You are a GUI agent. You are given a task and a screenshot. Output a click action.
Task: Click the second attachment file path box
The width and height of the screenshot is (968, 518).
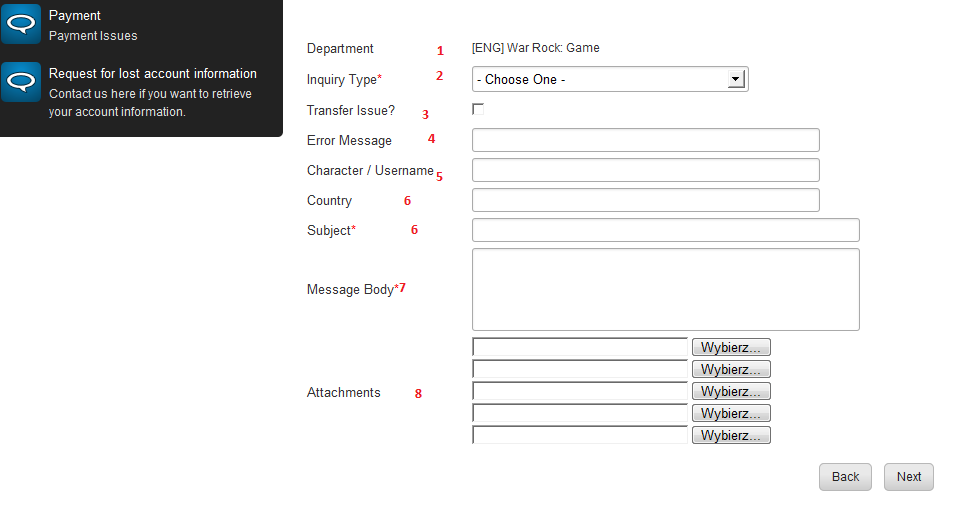pos(580,369)
